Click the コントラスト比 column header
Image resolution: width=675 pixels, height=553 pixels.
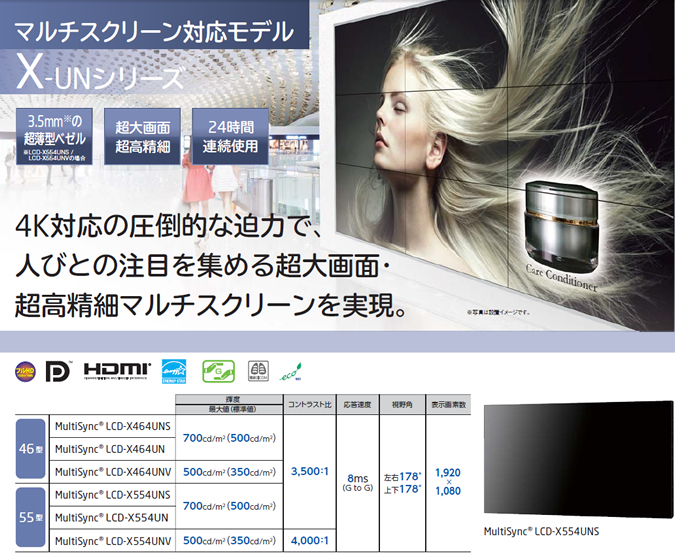310,405
